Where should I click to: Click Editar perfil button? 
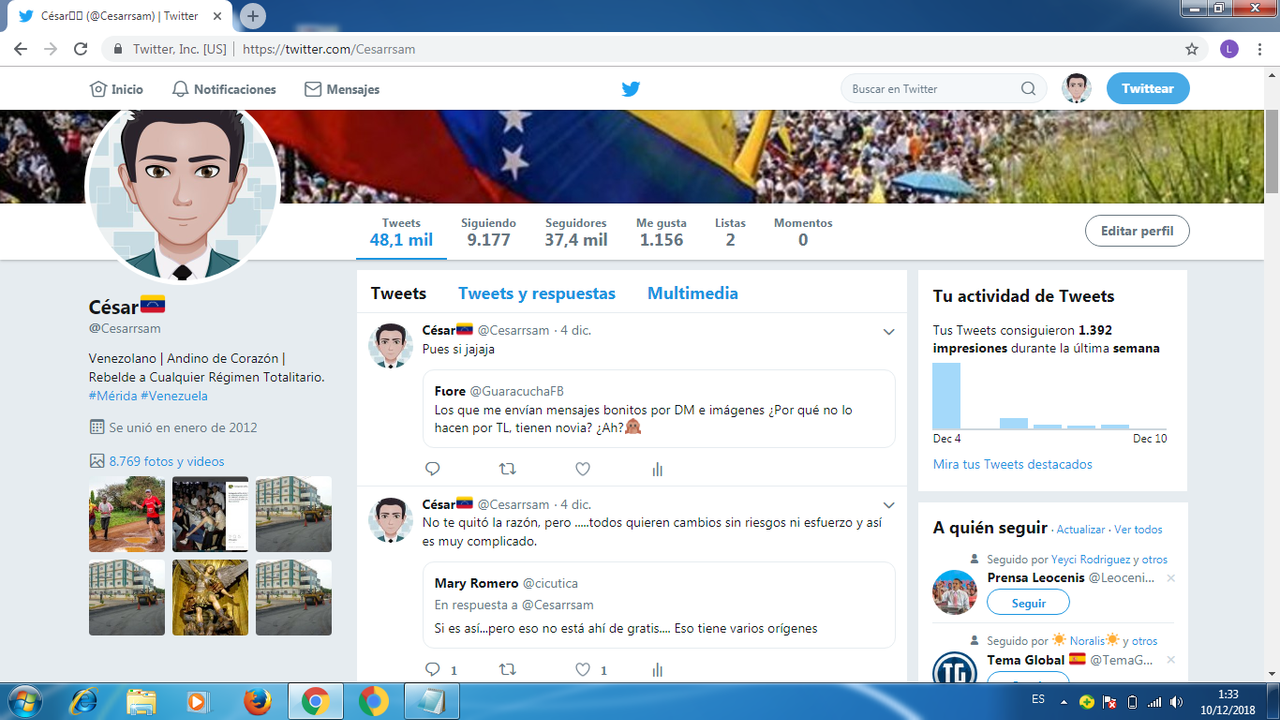[1137, 231]
